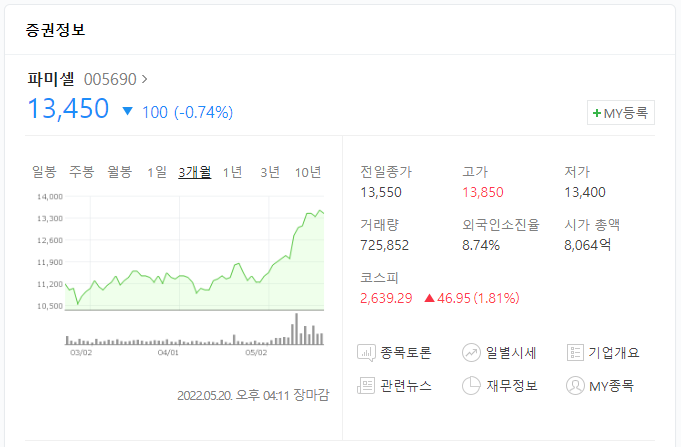Open the 기업개요 company overview icon
The image size is (681, 447).
point(575,352)
